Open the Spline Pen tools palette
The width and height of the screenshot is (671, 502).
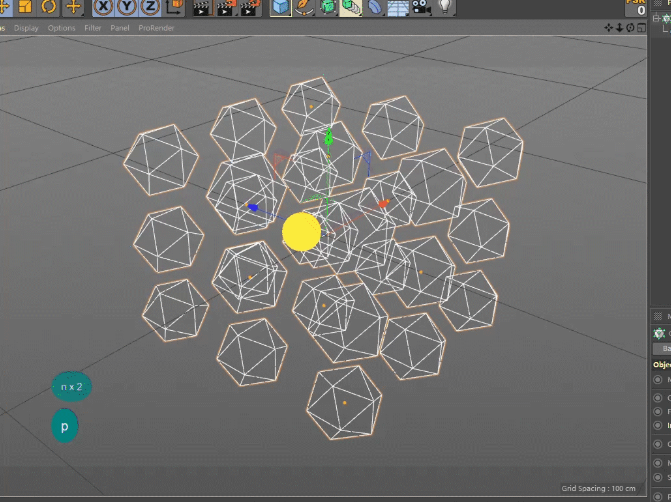304,7
